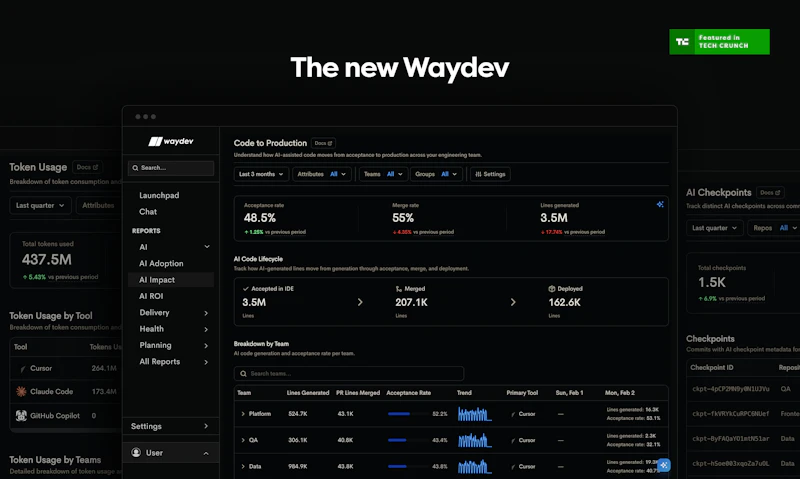Click the Primary Tool column header
This screenshot has width=800, height=479.
[522, 393]
